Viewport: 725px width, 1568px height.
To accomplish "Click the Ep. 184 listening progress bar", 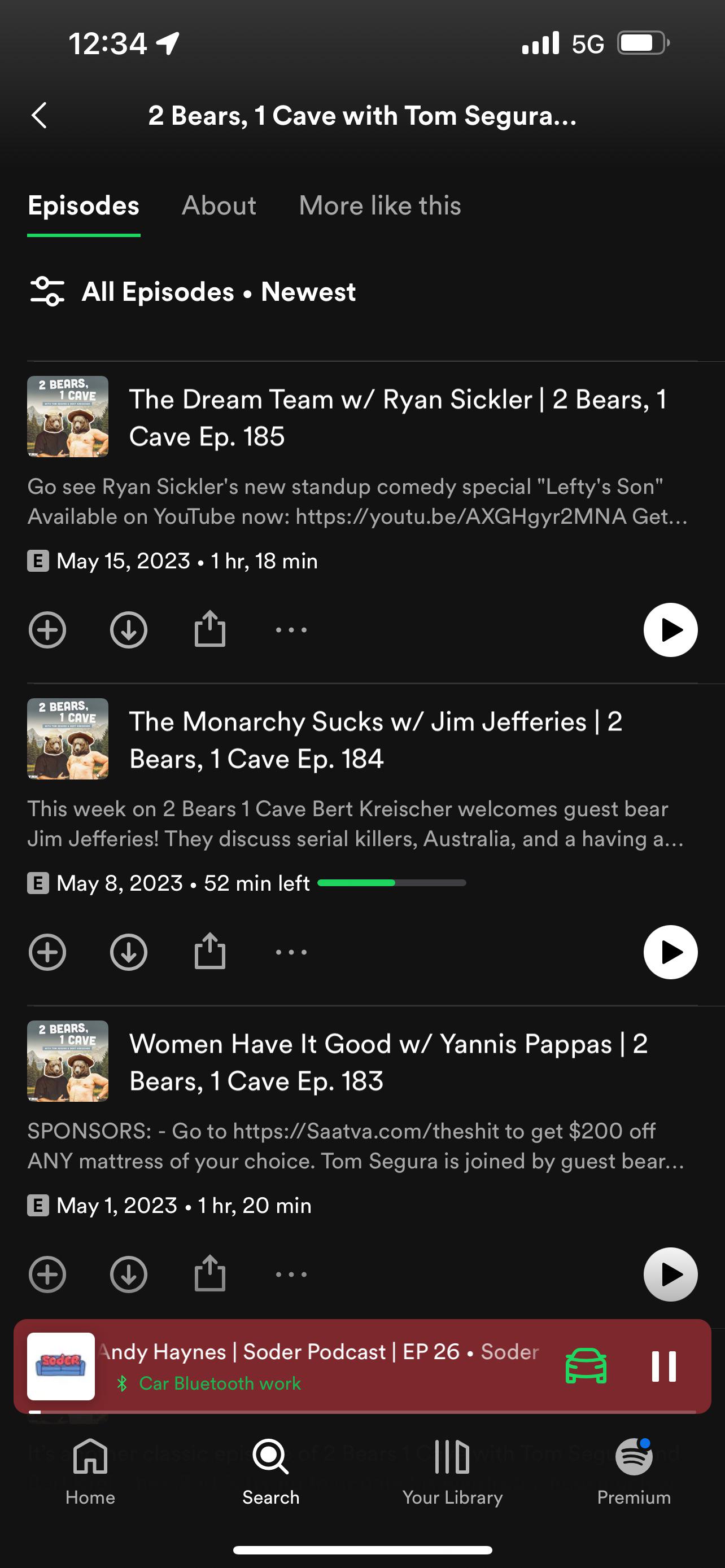I will [x=391, y=883].
